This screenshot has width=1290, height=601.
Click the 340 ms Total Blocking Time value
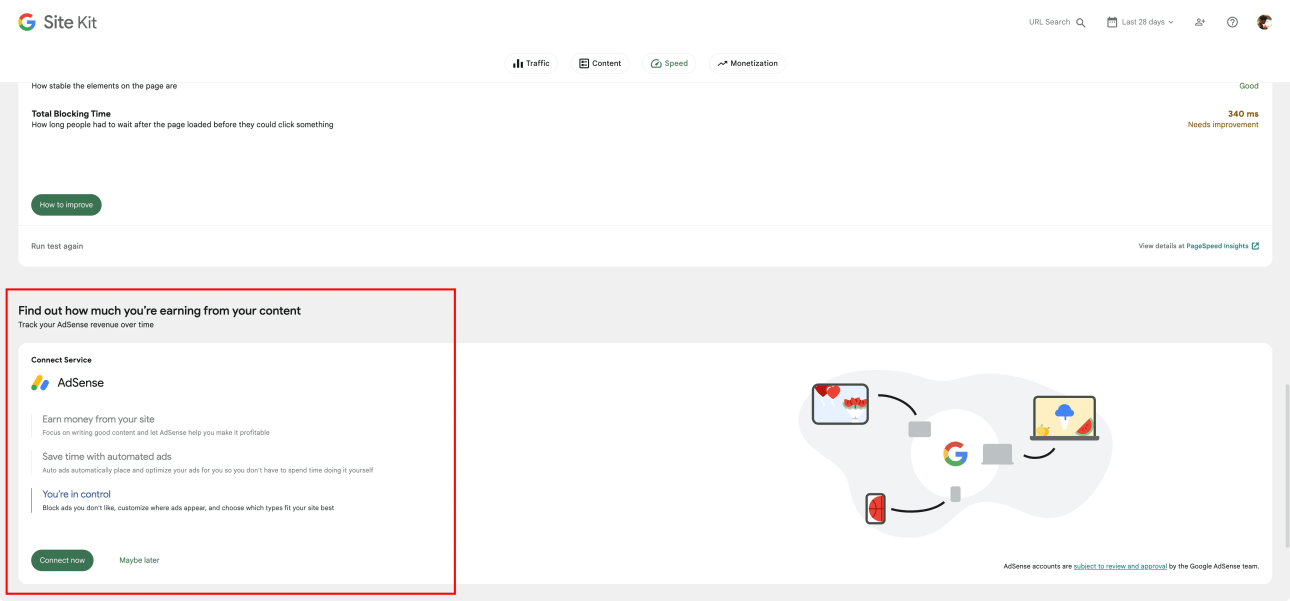(x=1243, y=114)
